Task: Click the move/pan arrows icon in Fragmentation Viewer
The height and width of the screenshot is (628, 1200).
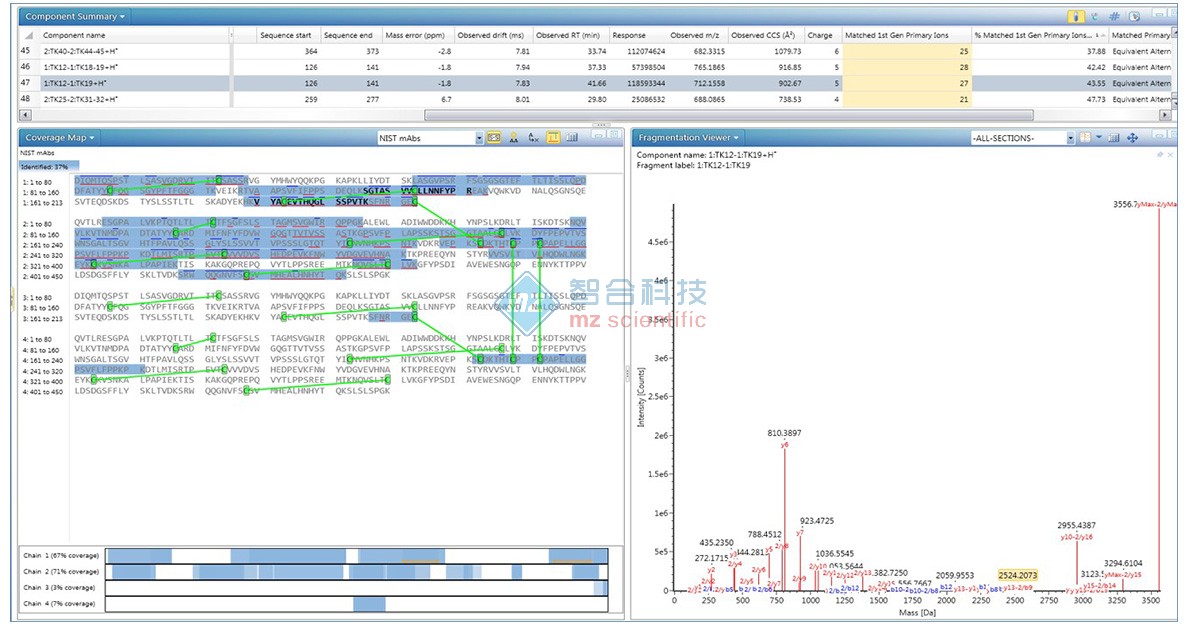Action: [1133, 138]
